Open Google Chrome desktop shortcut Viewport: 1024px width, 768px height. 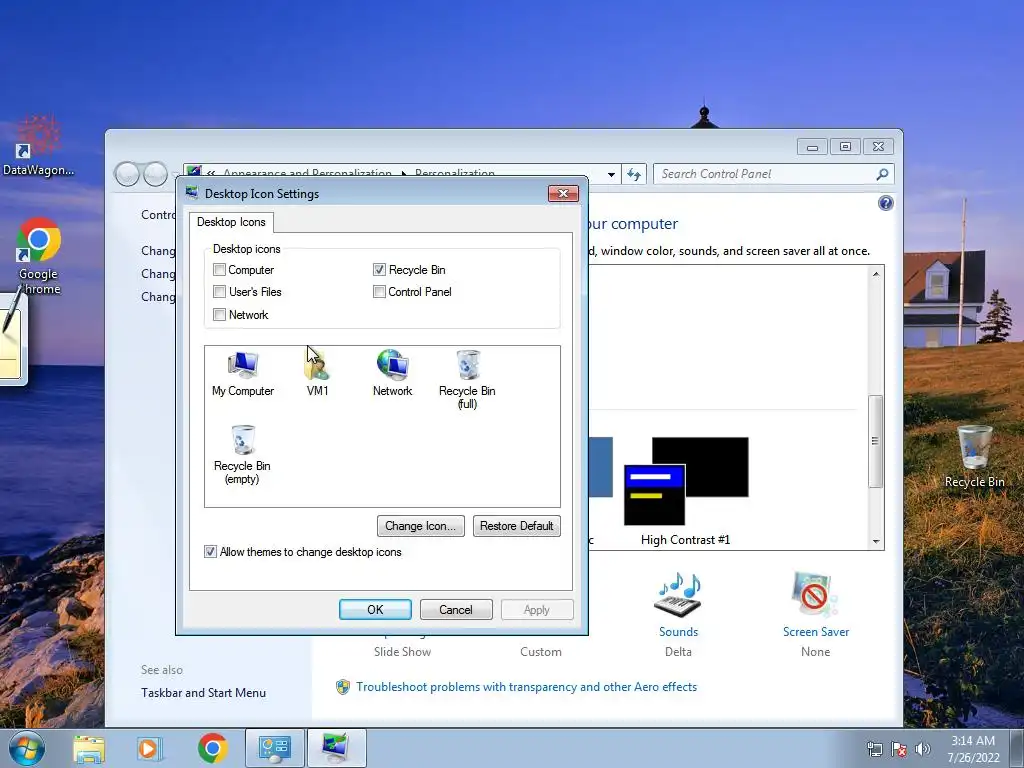(x=39, y=256)
